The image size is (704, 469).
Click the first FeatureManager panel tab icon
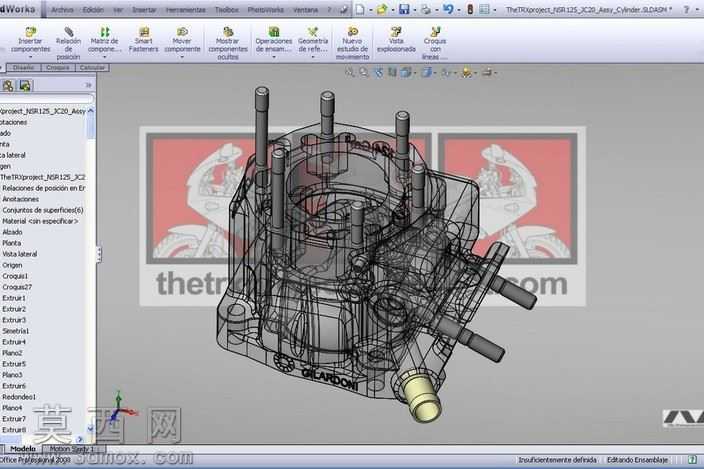(x=8, y=85)
